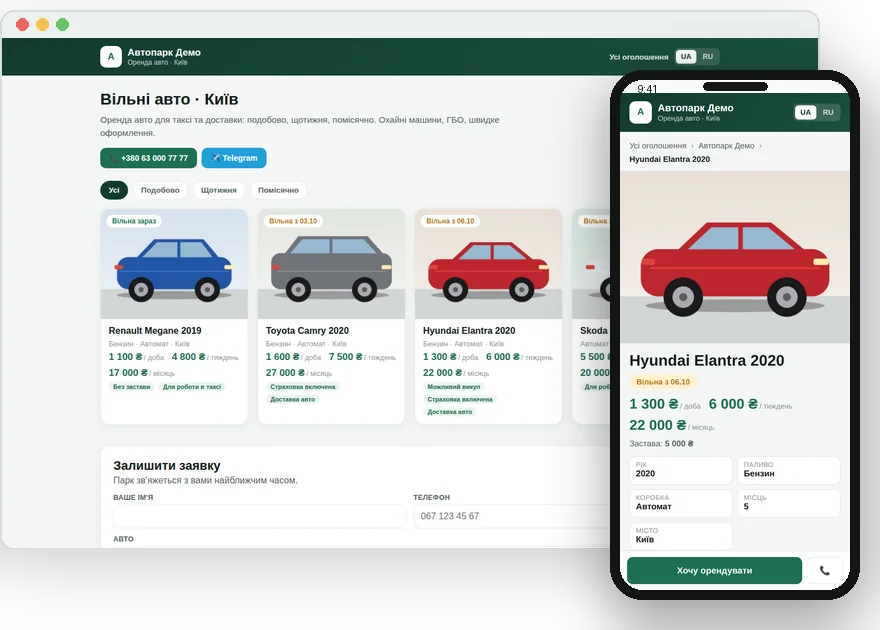The width and height of the screenshot is (880, 630).
Task: Open "Усі оголошення" link in desktop header
Action: coord(639,57)
